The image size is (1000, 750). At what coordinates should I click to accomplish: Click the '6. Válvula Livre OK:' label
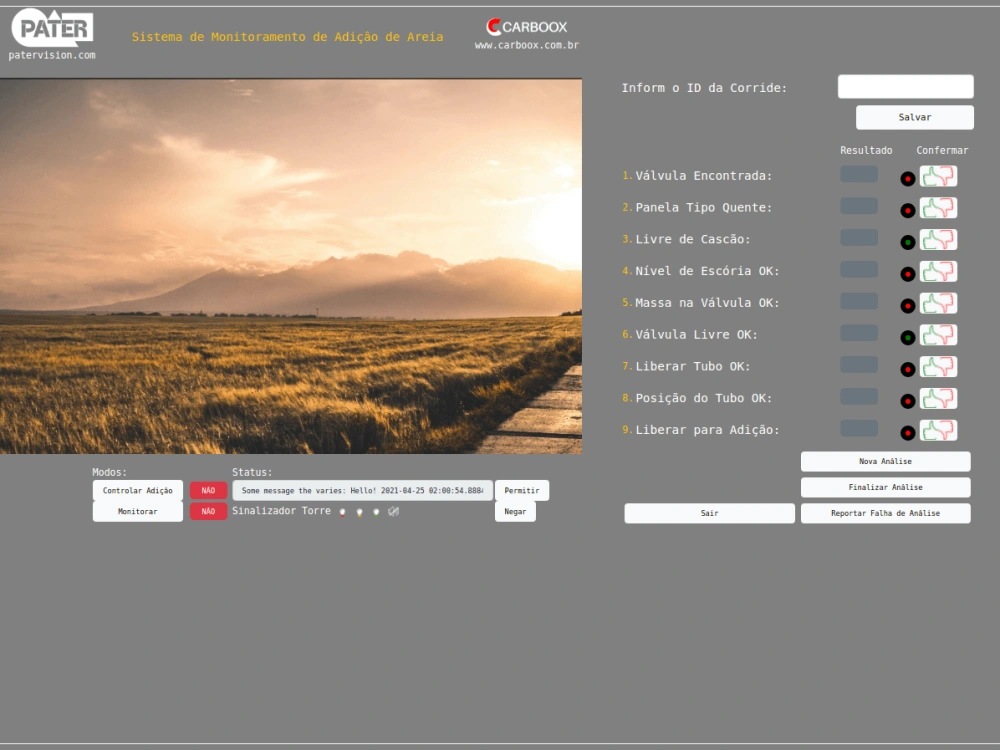coord(690,335)
